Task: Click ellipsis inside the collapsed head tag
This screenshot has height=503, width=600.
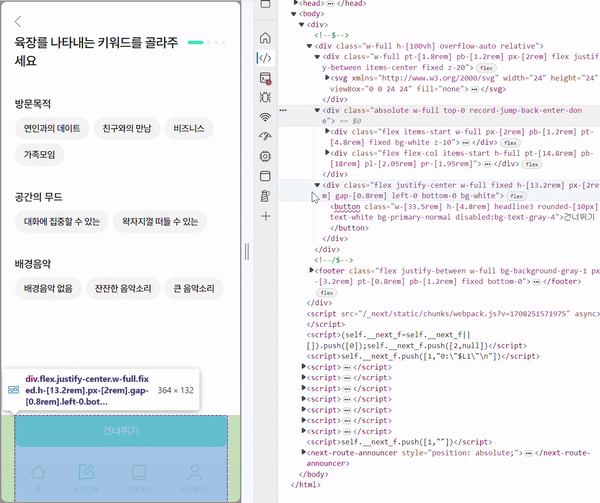Action: tap(330, 3)
